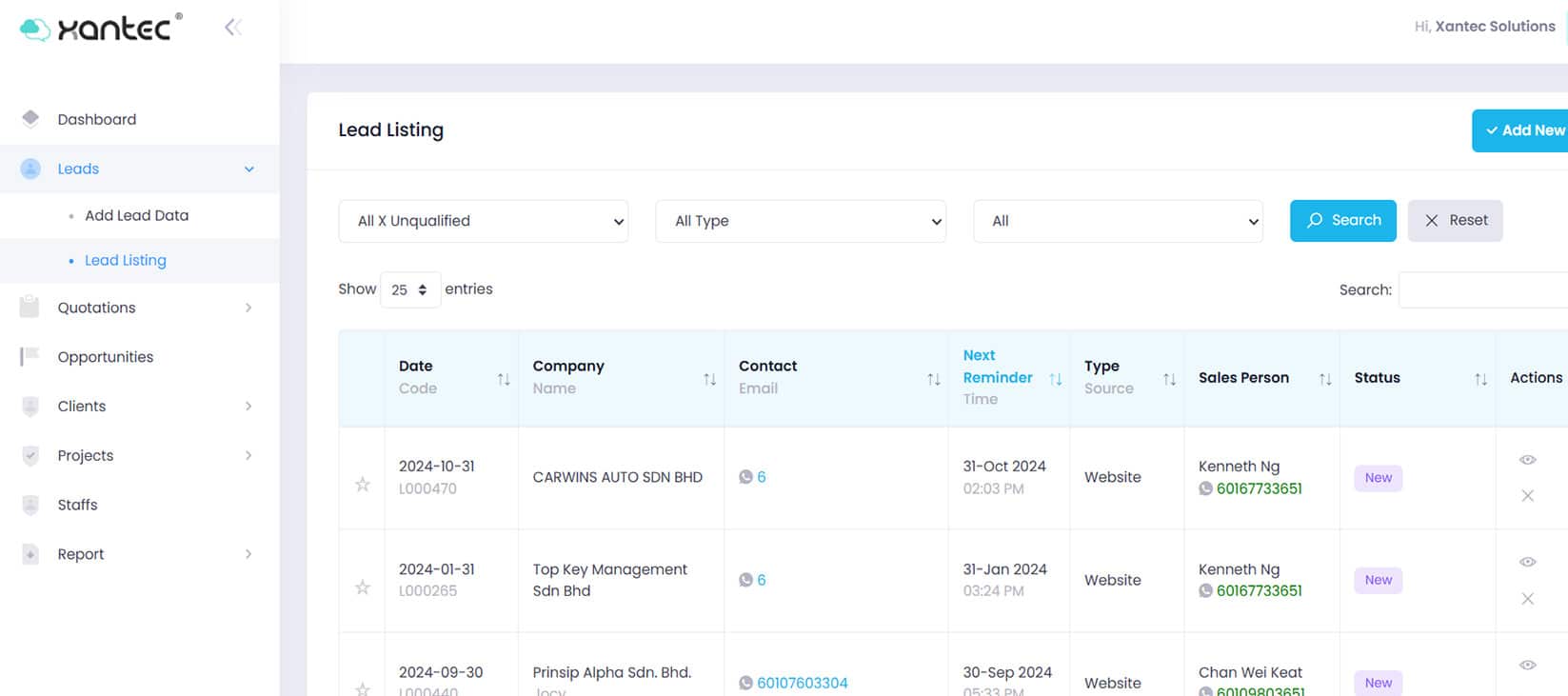This screenshot has height=696, width=1568.
Task: Open the All filter dropdown
Action: (x=1118, y=221)
